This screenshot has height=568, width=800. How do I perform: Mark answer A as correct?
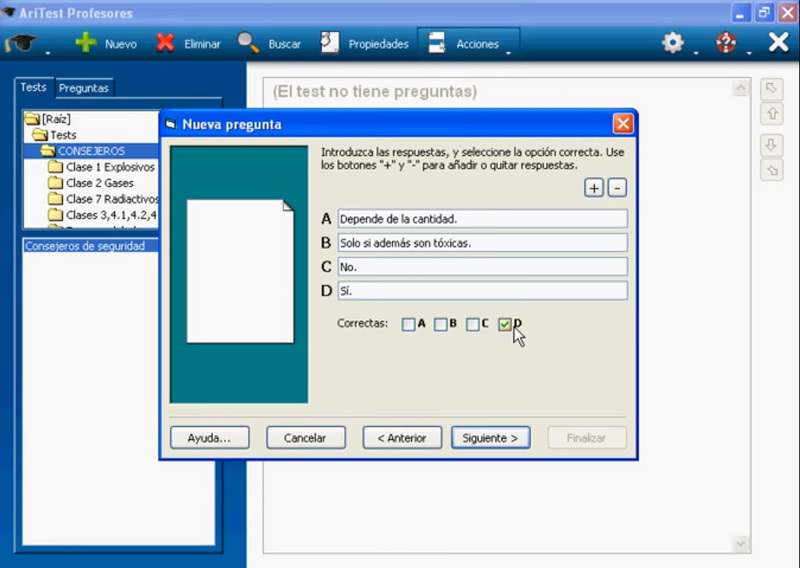click(408, 325)
